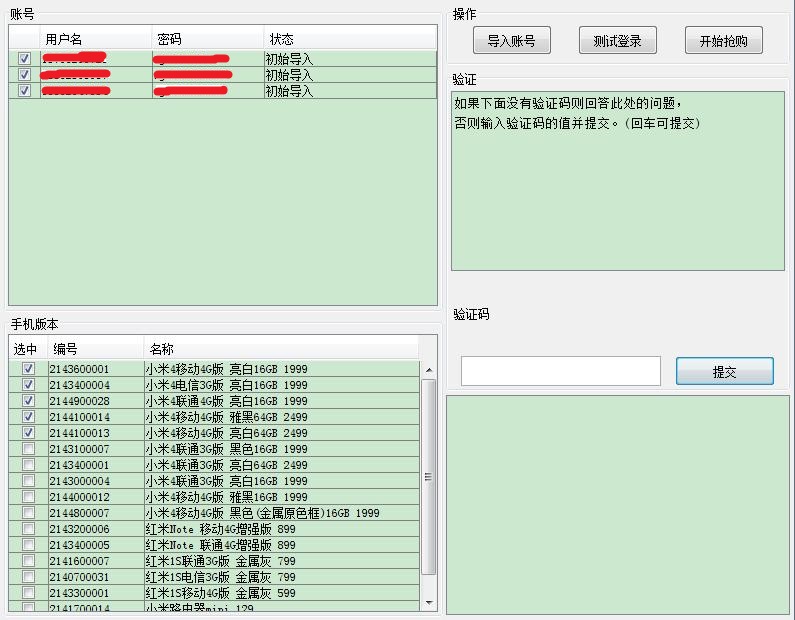The image size is (795, 620).
Task: Sort accounts by 密码 column header
Action: point(208,39)
